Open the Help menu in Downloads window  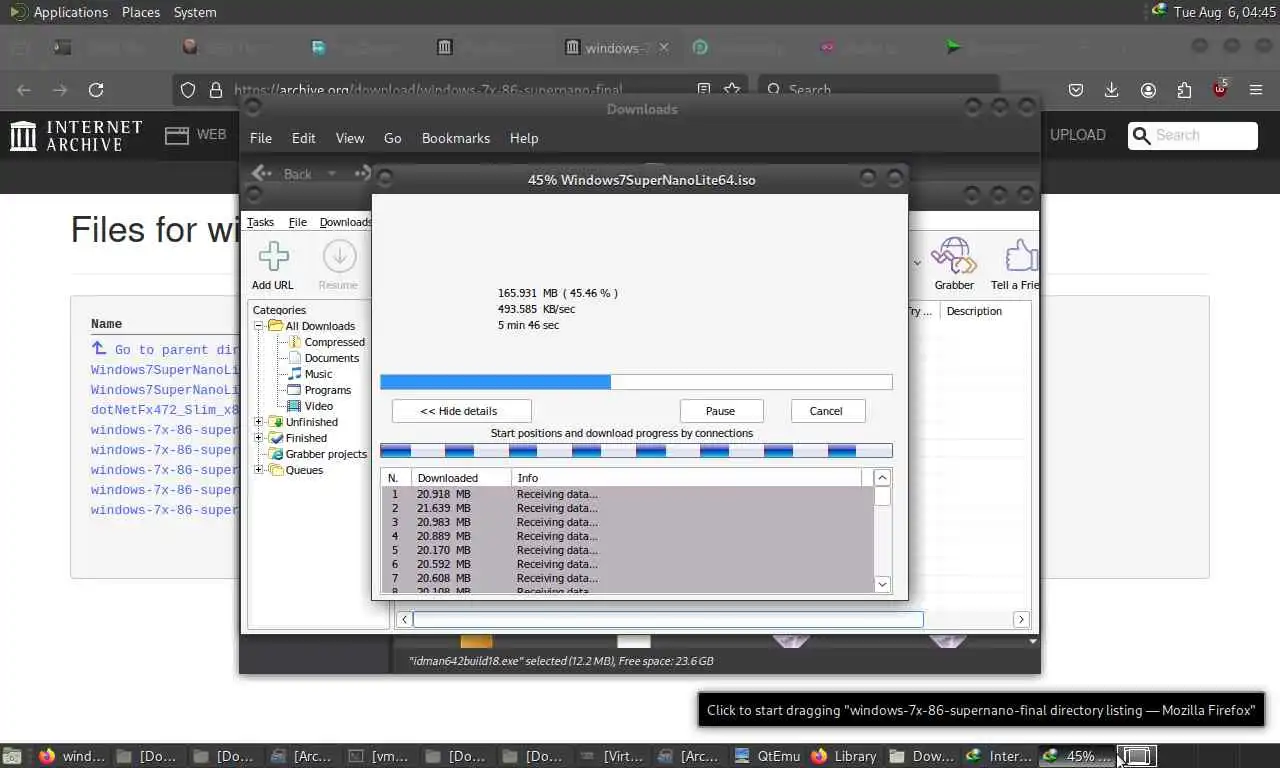coord(524,138)
